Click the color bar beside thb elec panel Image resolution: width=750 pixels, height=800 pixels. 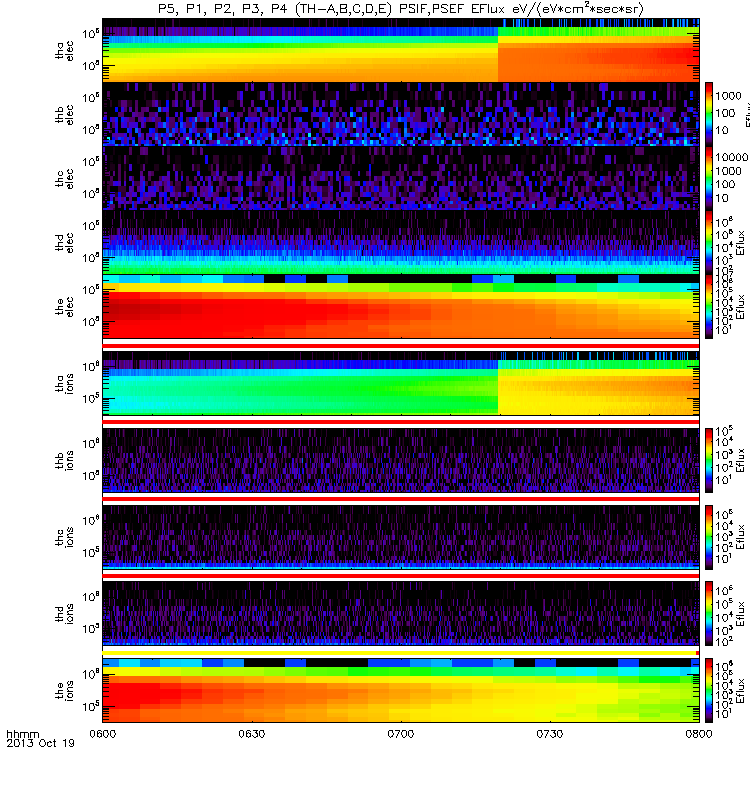[709, 114]
